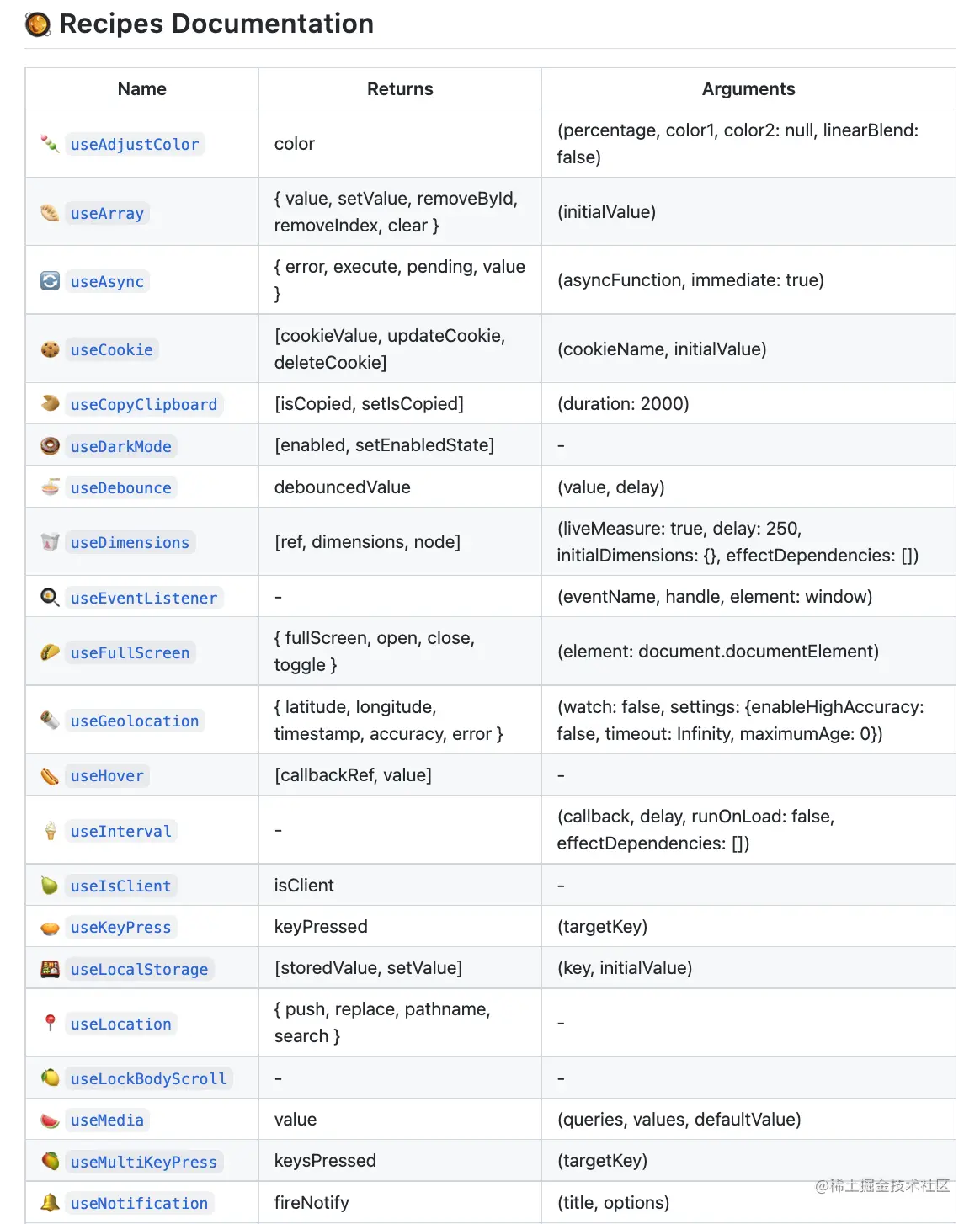Click the doughnut emoji beside useDarkMode
Viewport: 980px width, 1224px height.
(51, 446)
